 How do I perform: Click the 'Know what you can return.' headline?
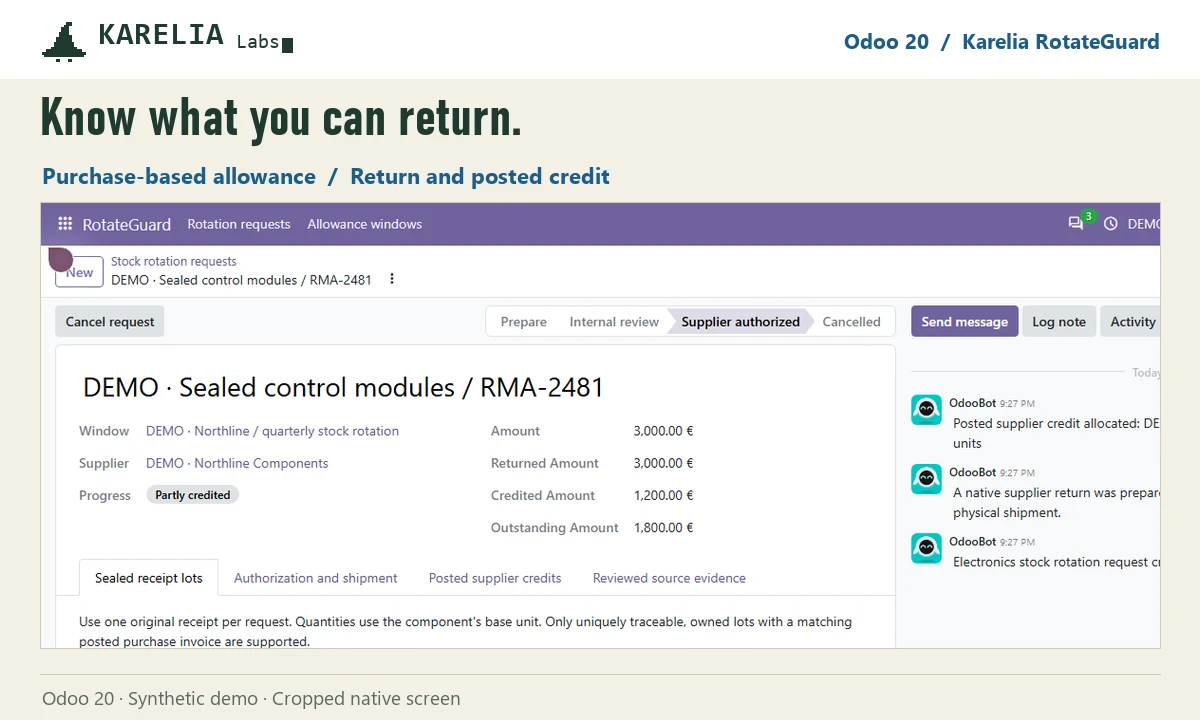tap(281, 118)
